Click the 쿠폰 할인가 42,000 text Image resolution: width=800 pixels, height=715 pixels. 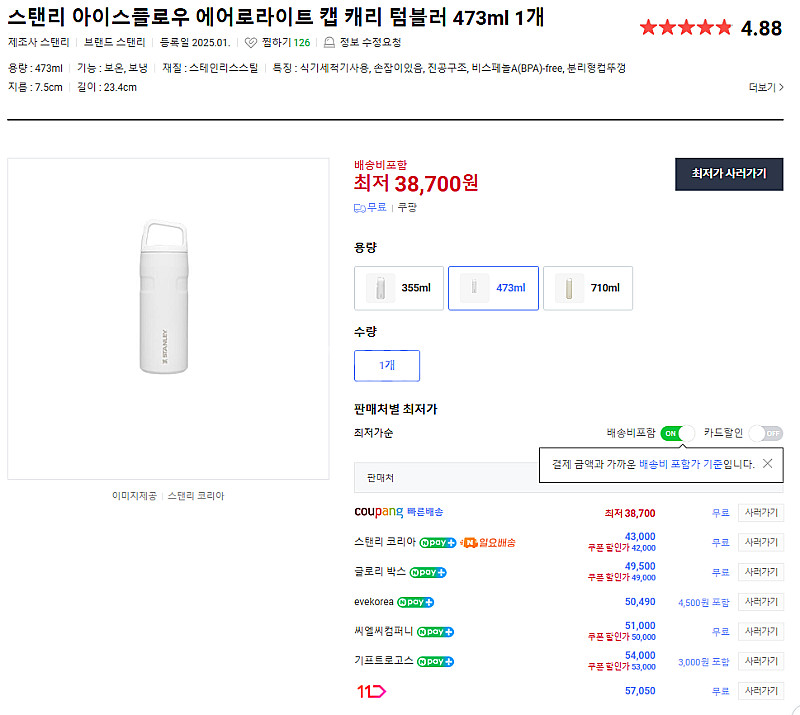tap(621, 548)
